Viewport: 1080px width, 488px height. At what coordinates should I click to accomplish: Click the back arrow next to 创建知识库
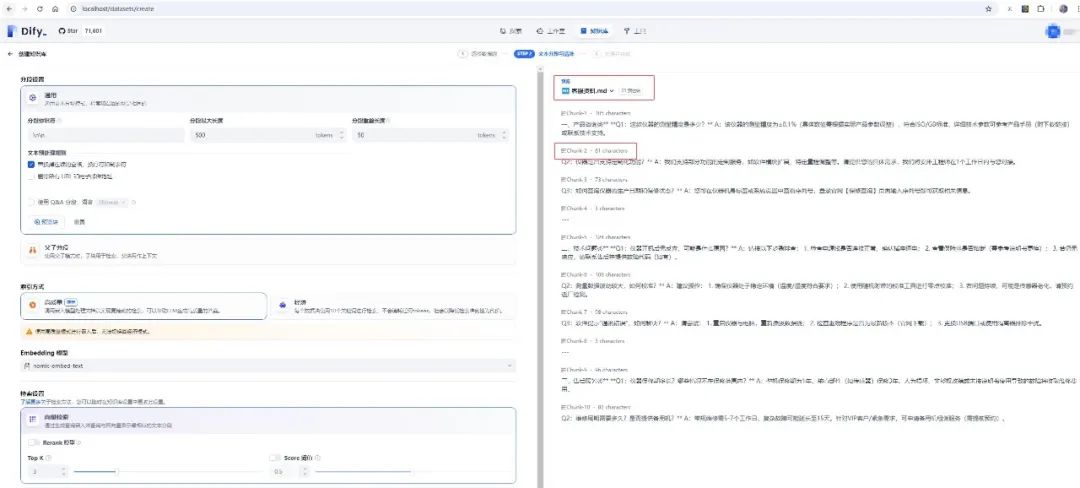[10, 54]
